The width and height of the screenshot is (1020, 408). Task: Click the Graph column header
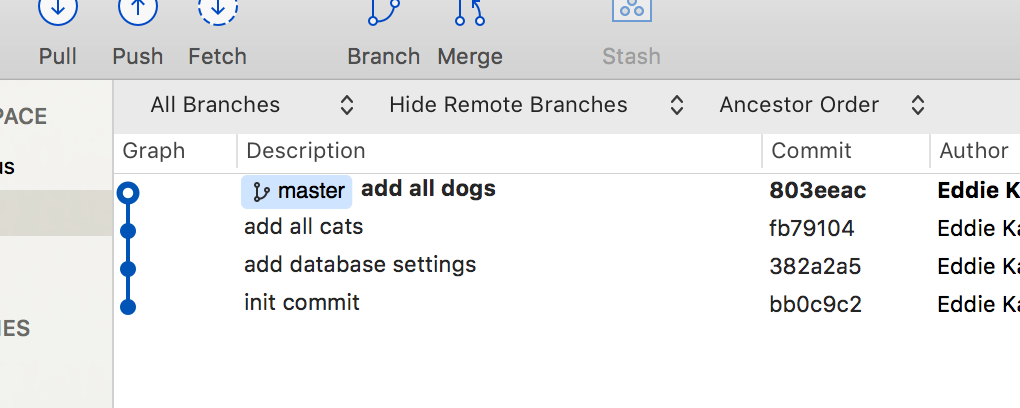(153, 151)
